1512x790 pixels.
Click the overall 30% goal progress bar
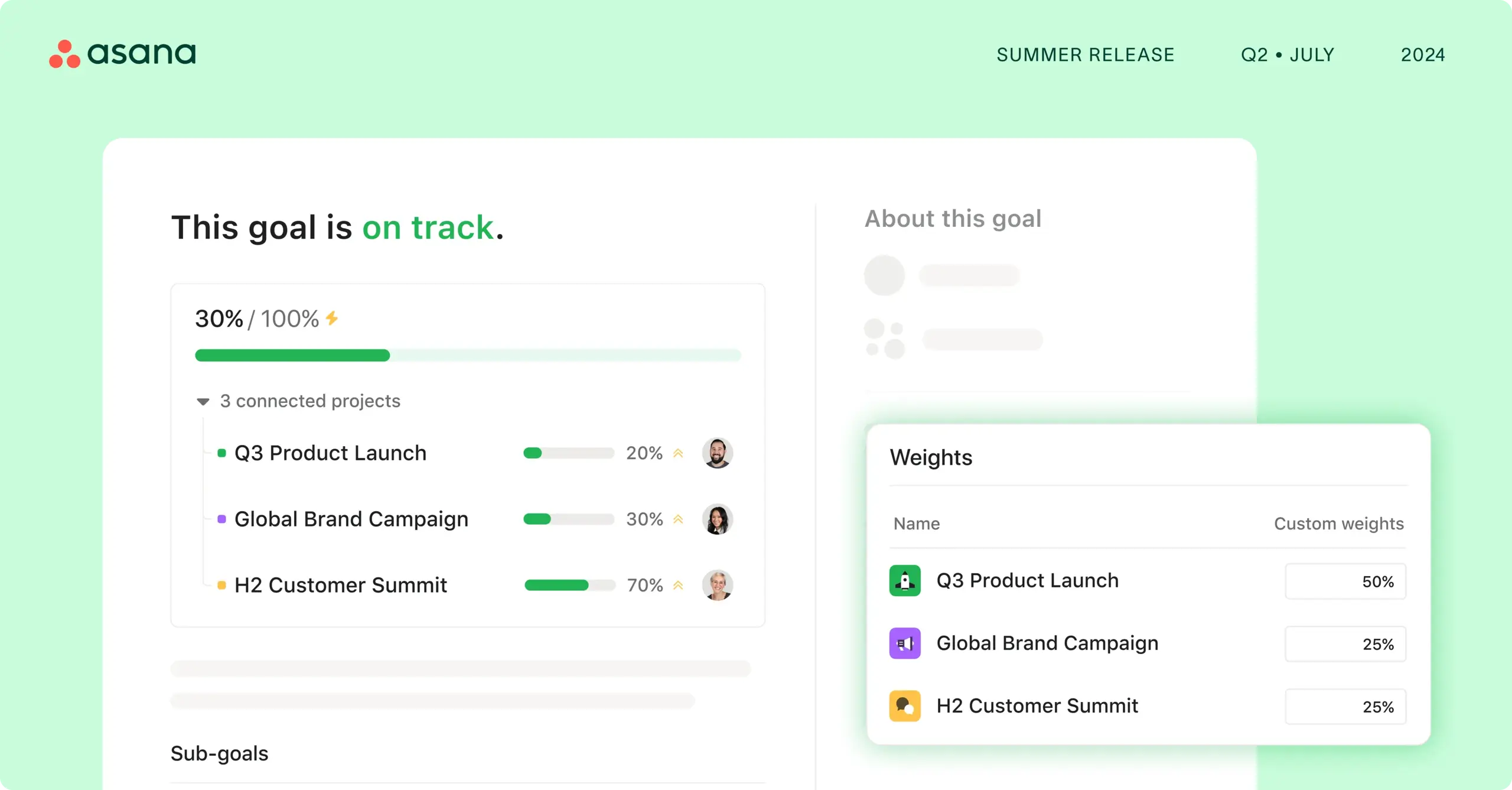point(468,355)
